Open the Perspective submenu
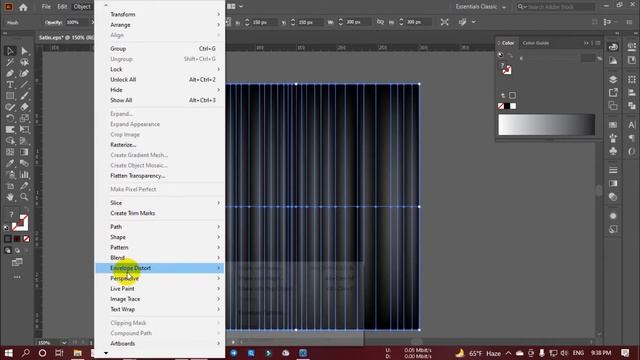Screen dimensions: 640x360 pos(160,278)
